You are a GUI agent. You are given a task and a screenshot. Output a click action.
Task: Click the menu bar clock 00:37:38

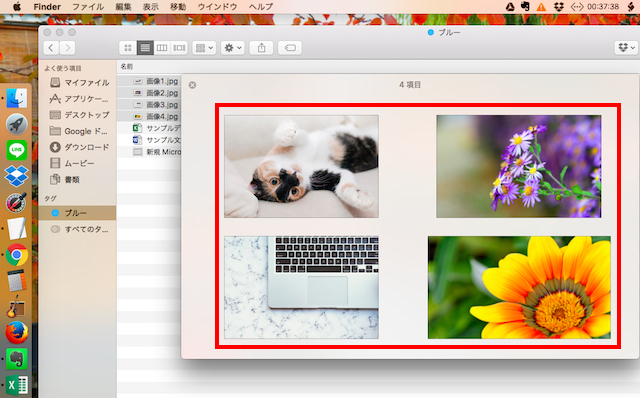tap(603, 7)
